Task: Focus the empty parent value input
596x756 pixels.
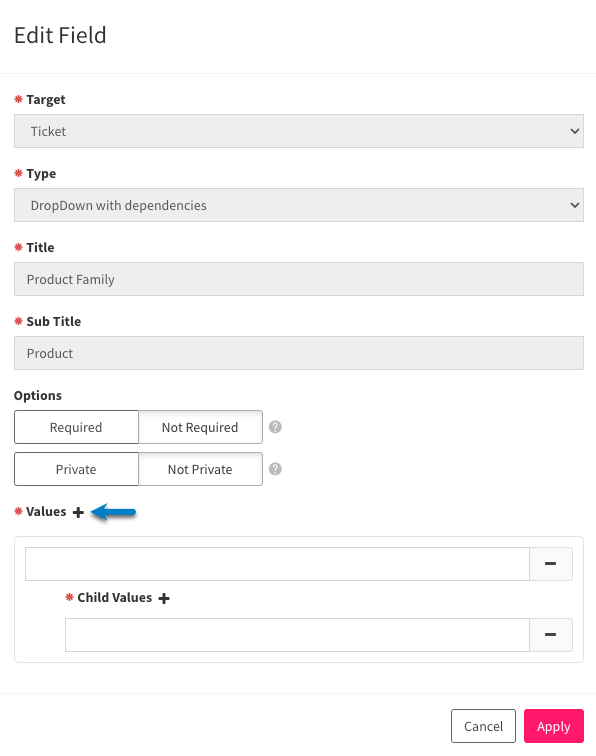Action: coord(277,564)
